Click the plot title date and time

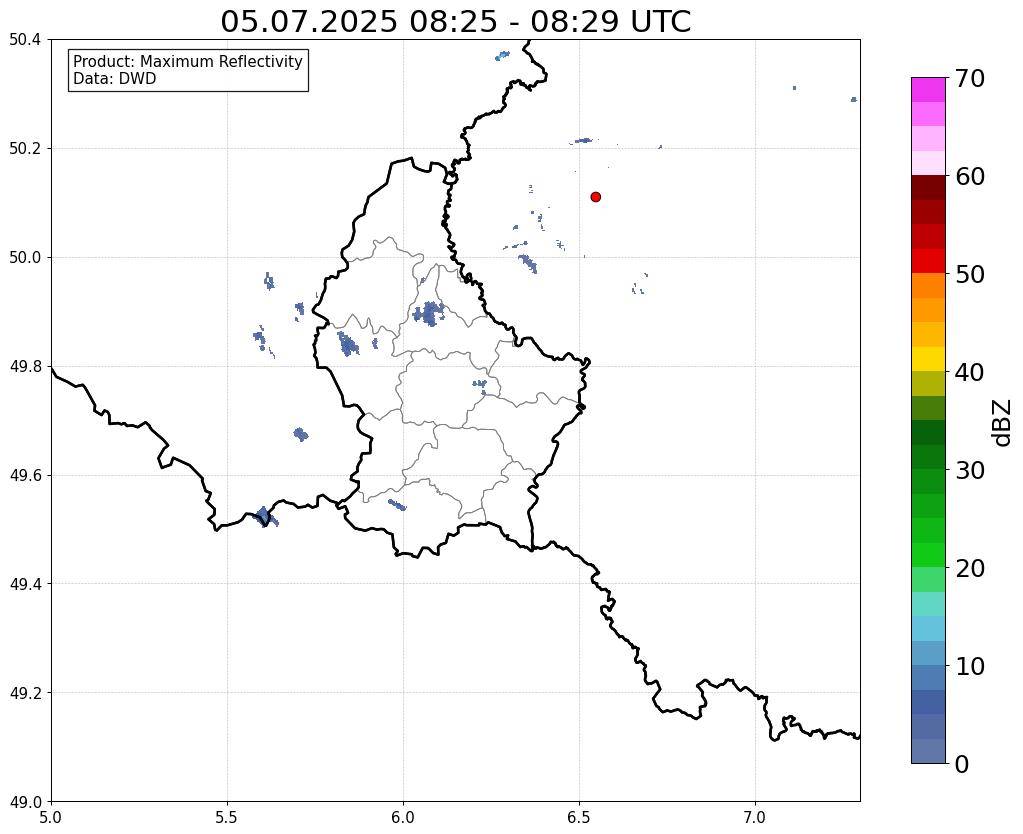click(x=455, y=22)
